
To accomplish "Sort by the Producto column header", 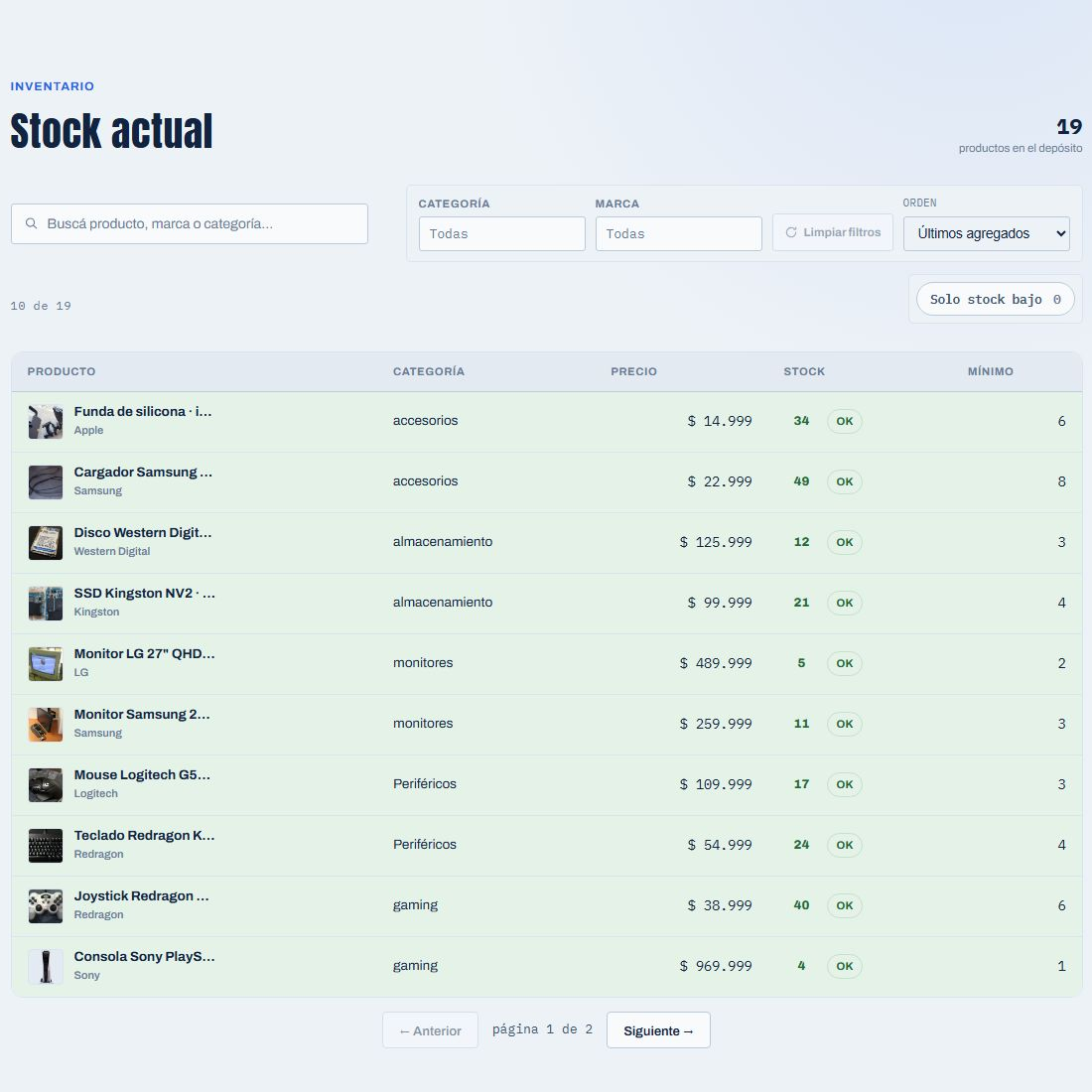I will pyautogui.click(x=62, y=371).
